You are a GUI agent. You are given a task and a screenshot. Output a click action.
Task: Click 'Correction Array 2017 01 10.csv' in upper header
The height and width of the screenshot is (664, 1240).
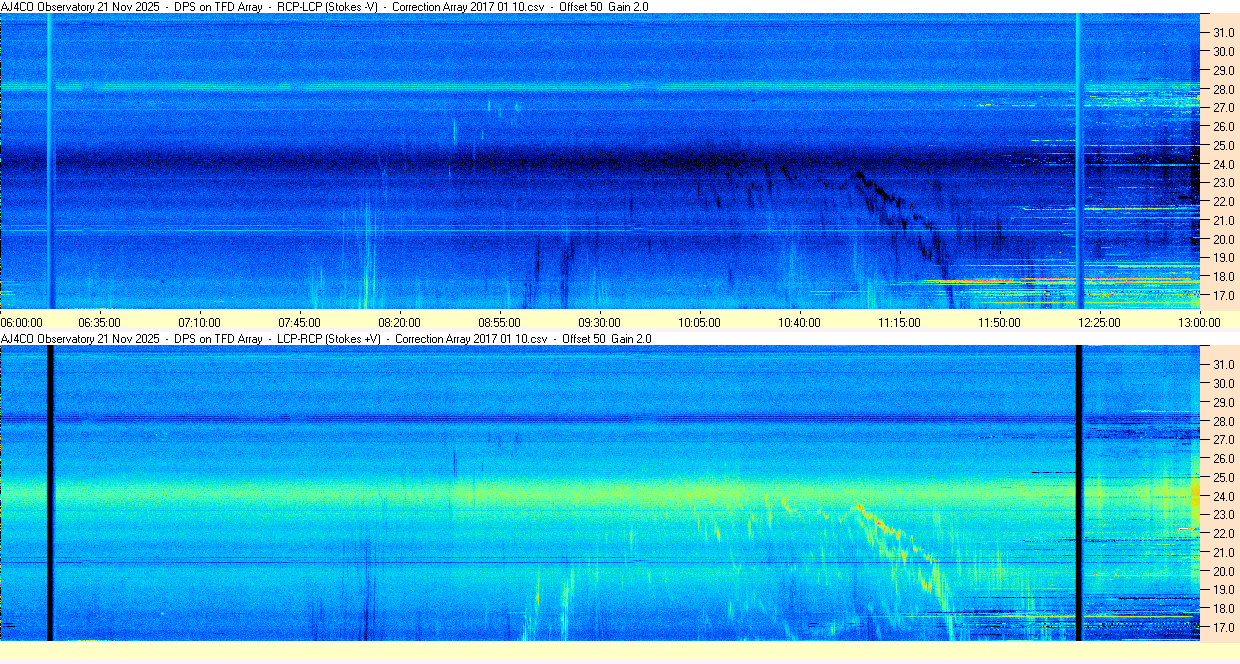click(469, 7)
